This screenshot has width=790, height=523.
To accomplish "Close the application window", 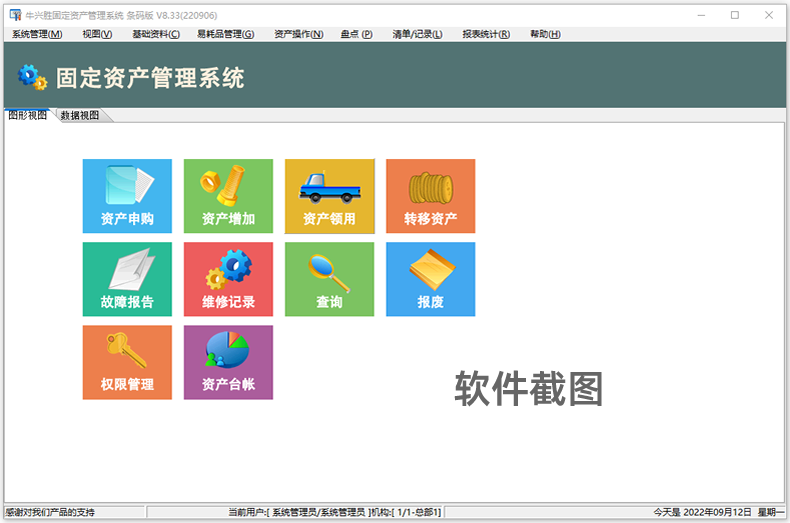I will point(769,15).
